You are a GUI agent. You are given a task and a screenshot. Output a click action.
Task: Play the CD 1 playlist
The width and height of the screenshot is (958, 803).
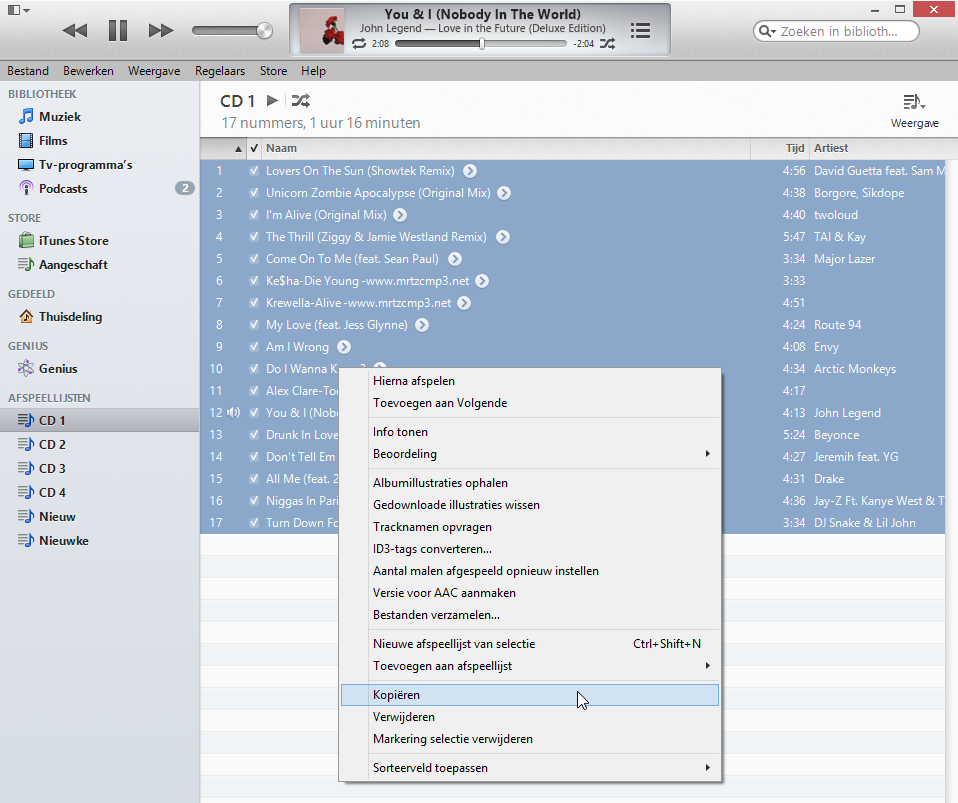click(272, 100)
